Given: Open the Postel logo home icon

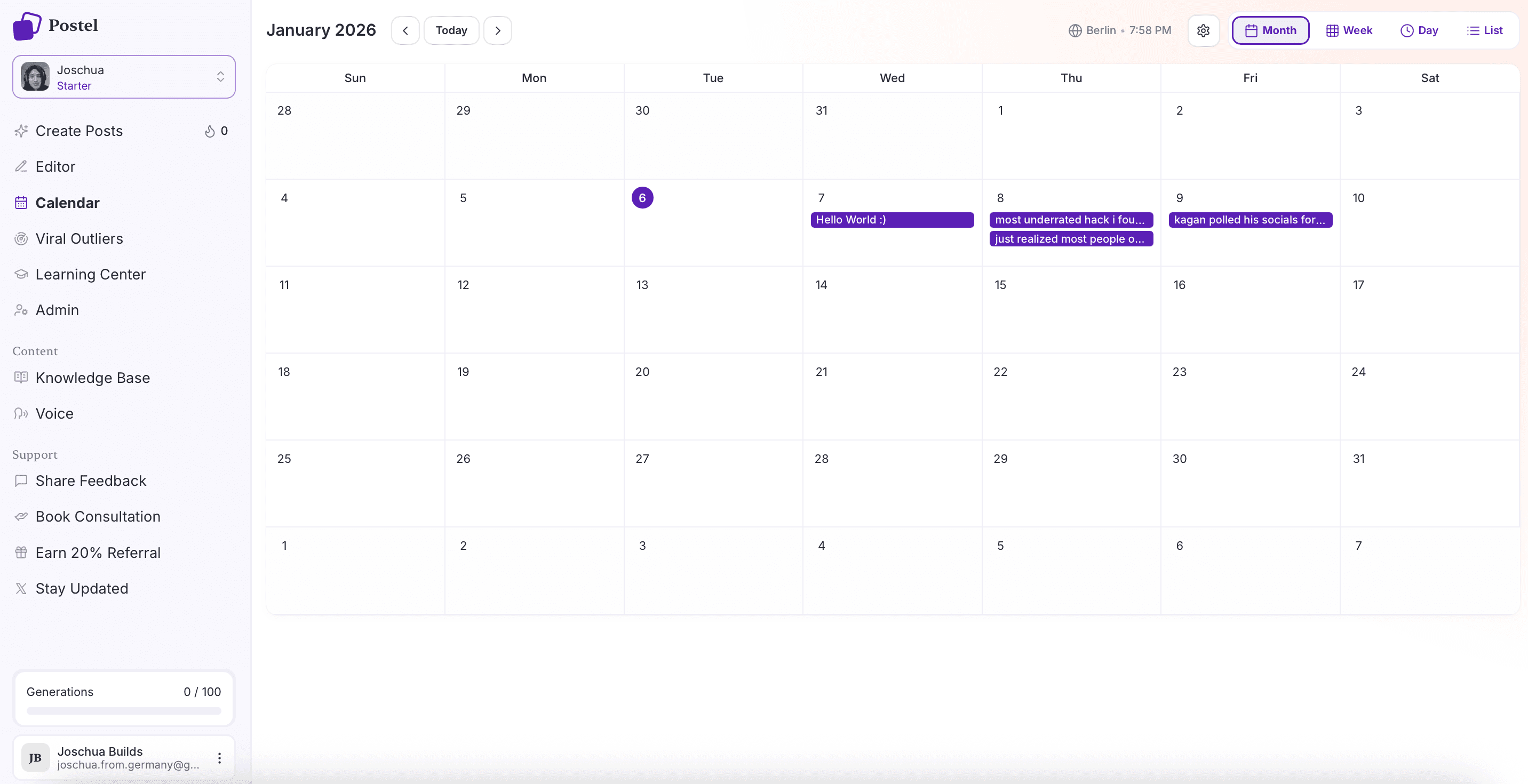Looking at the screenshot, I should coord(26,26).
